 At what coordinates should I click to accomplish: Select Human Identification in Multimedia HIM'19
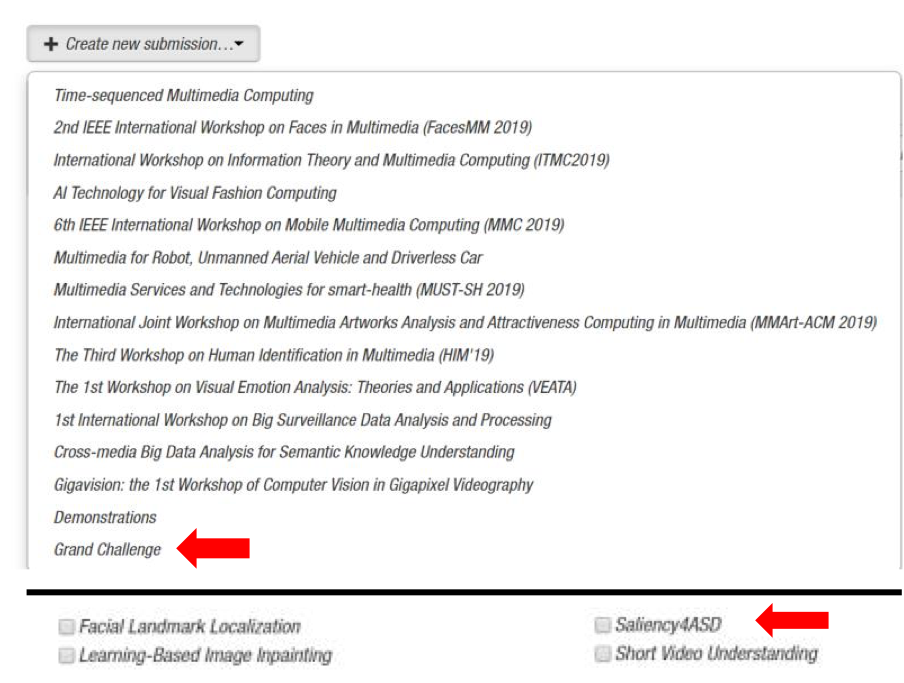[274, 355]
